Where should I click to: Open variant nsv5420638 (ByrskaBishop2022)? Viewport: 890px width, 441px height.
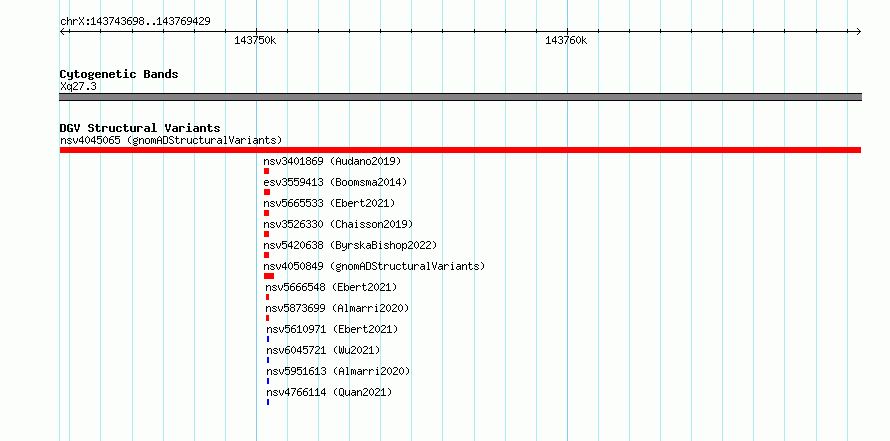click(350, 245)
